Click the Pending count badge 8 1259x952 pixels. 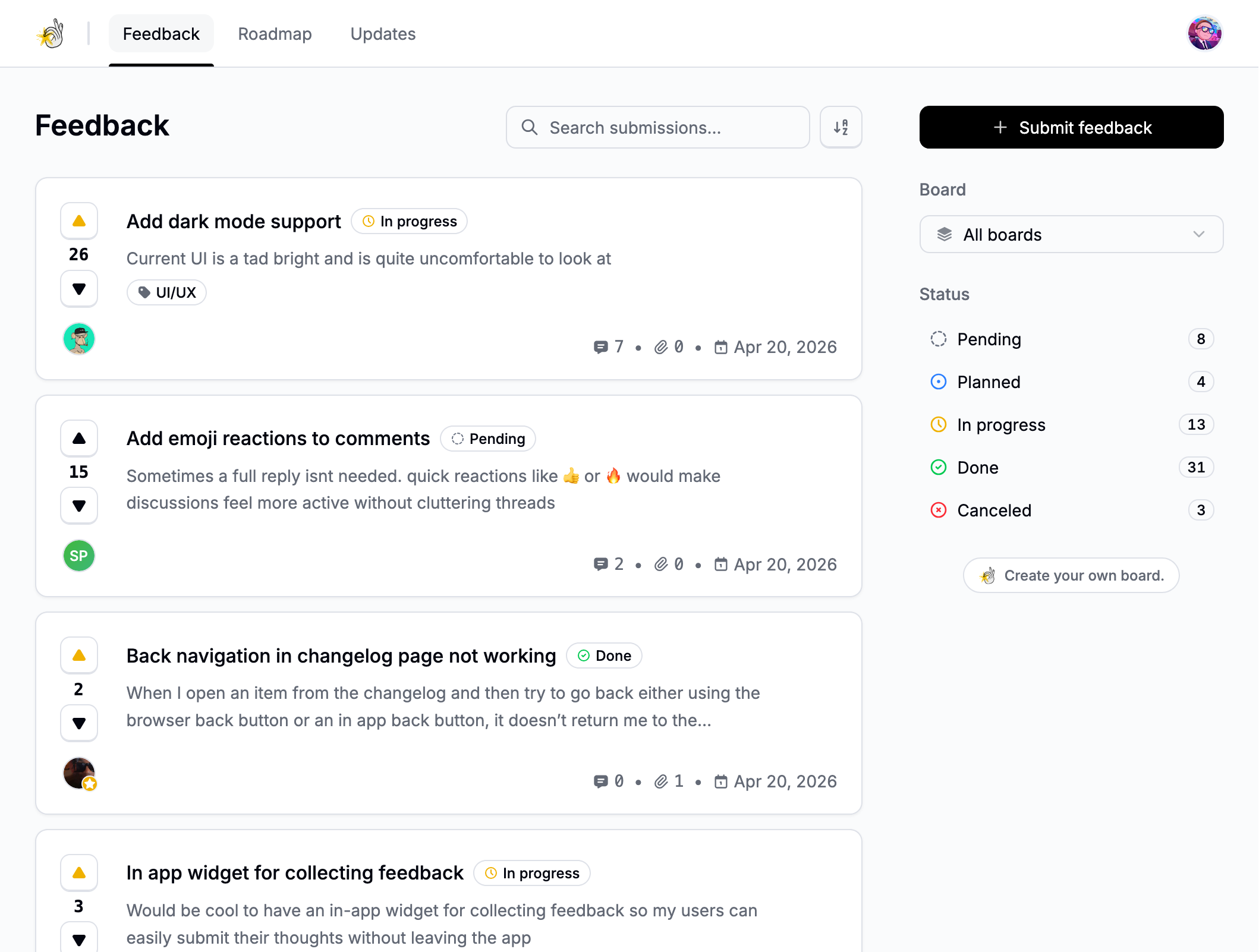[x=1201, y=339]
